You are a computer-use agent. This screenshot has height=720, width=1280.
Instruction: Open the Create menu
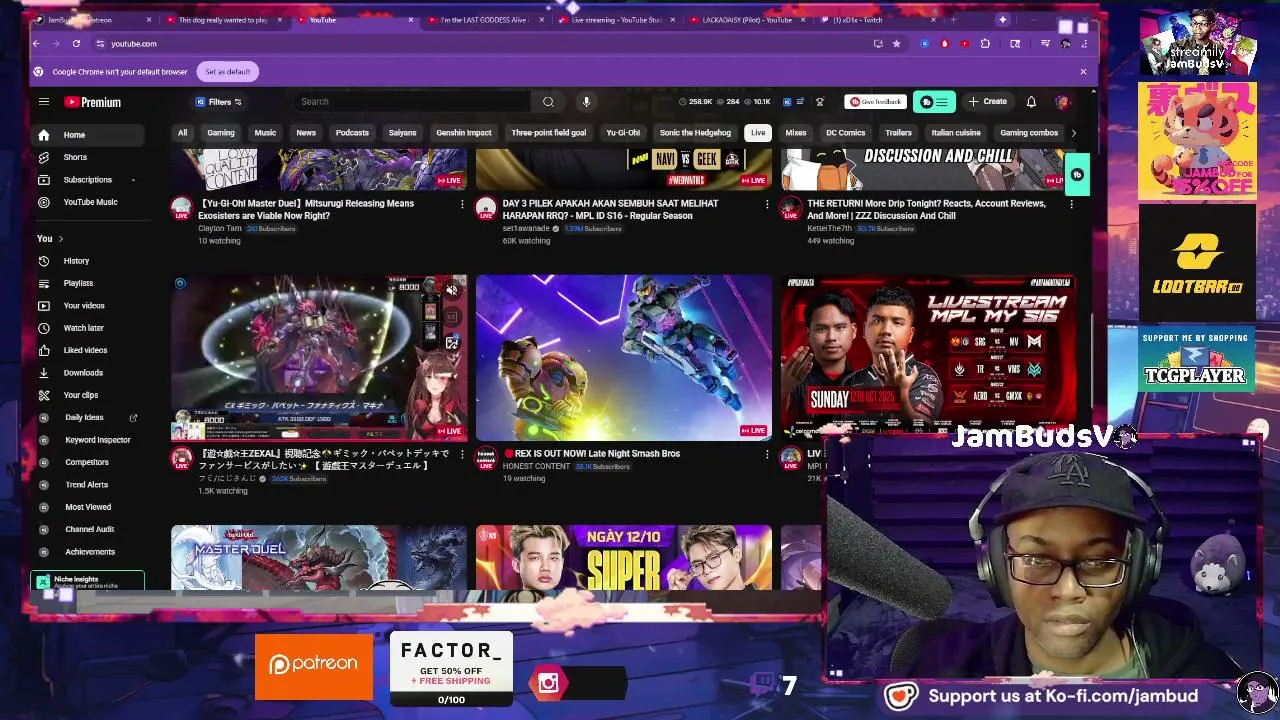coord(987,102)
